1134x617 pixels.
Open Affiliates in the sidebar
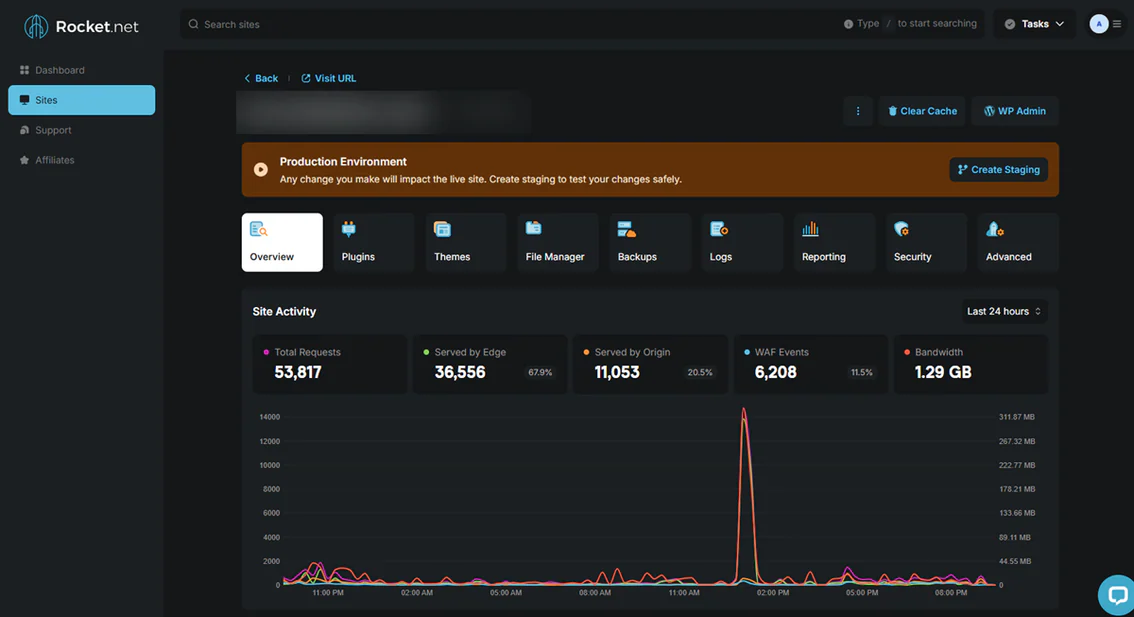pyautogui.click(x=82, y=160)
